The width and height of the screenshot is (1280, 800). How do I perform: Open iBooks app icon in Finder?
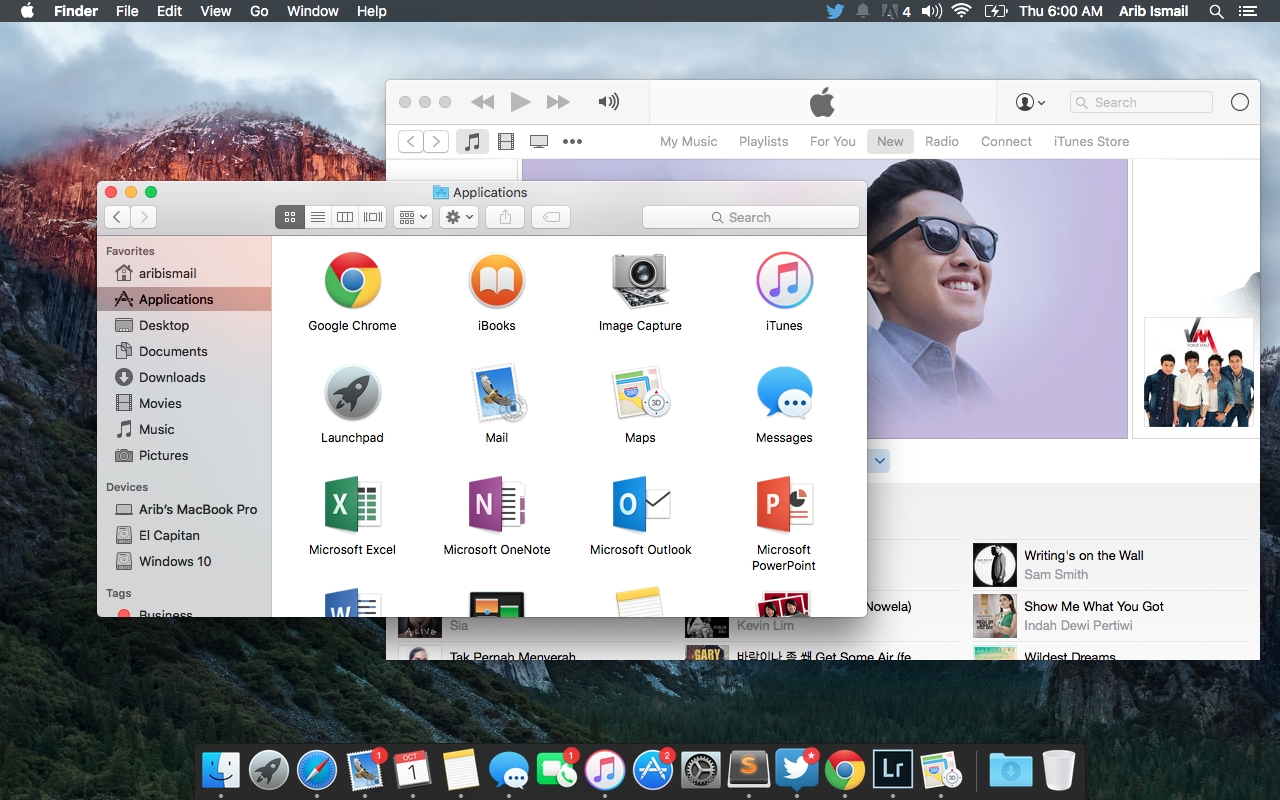[496, 280]
